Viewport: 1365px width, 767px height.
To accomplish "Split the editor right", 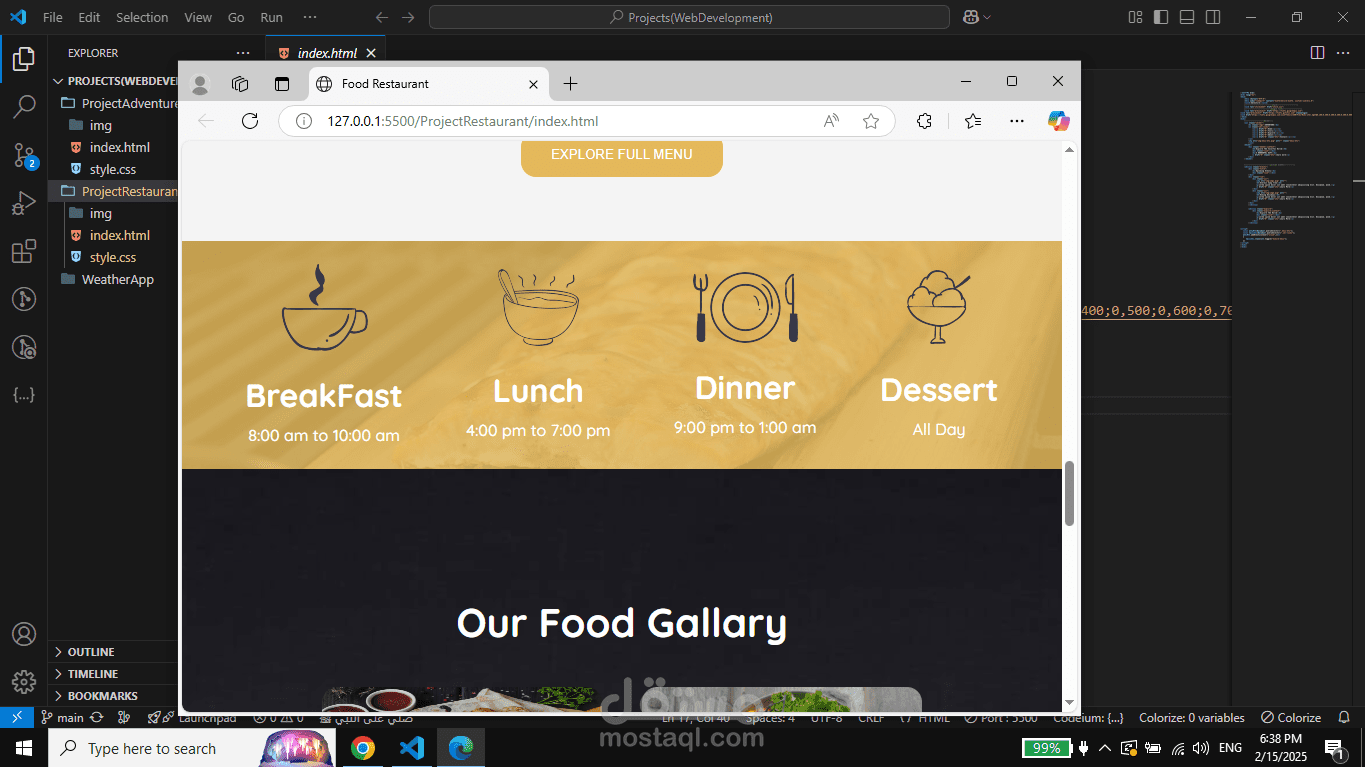I will (1317, 52).
